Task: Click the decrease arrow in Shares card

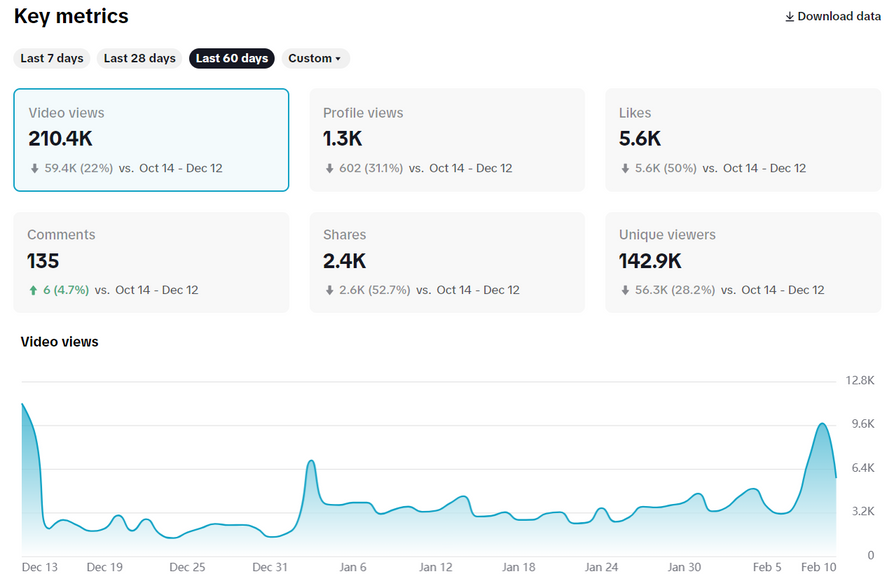Action: pos(329,290)
